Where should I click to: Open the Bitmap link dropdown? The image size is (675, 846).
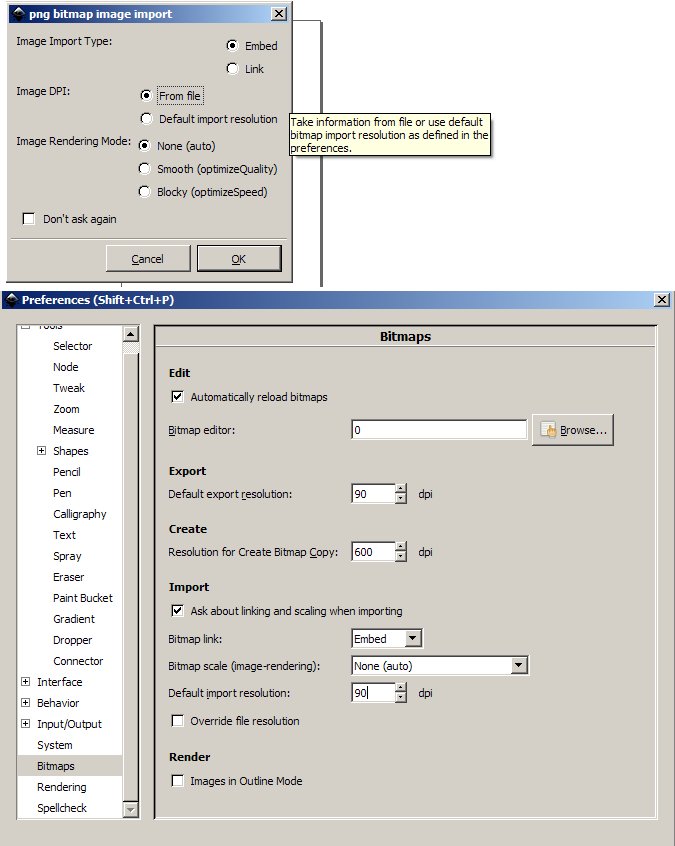pos(387,638)
